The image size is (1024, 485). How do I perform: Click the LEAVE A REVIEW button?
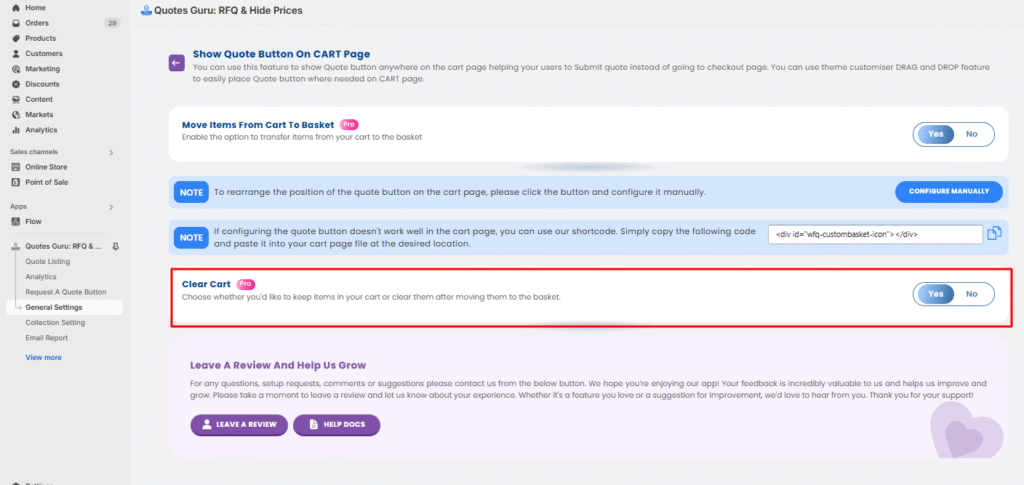point(238,424)
